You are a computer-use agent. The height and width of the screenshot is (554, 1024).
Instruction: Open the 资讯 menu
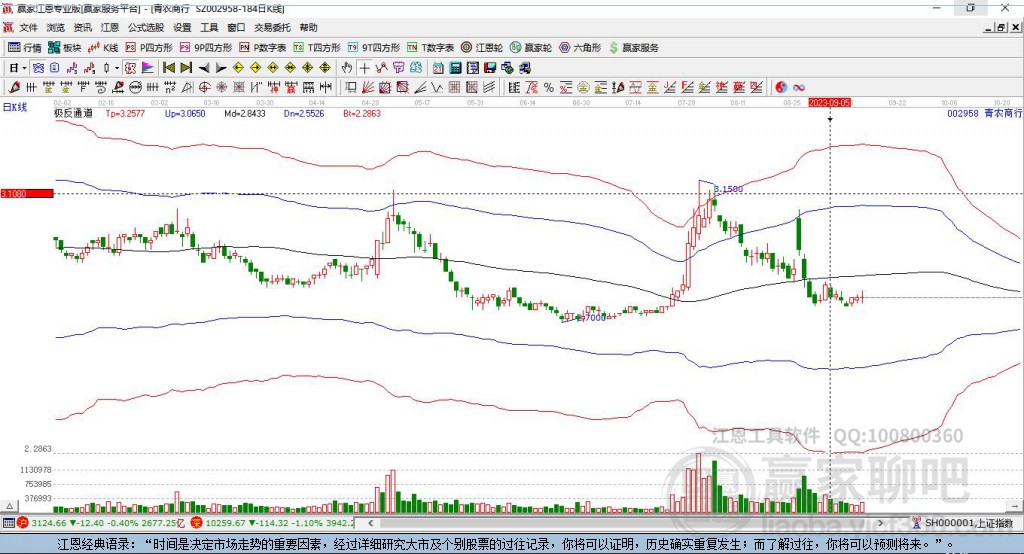point(83,27)
